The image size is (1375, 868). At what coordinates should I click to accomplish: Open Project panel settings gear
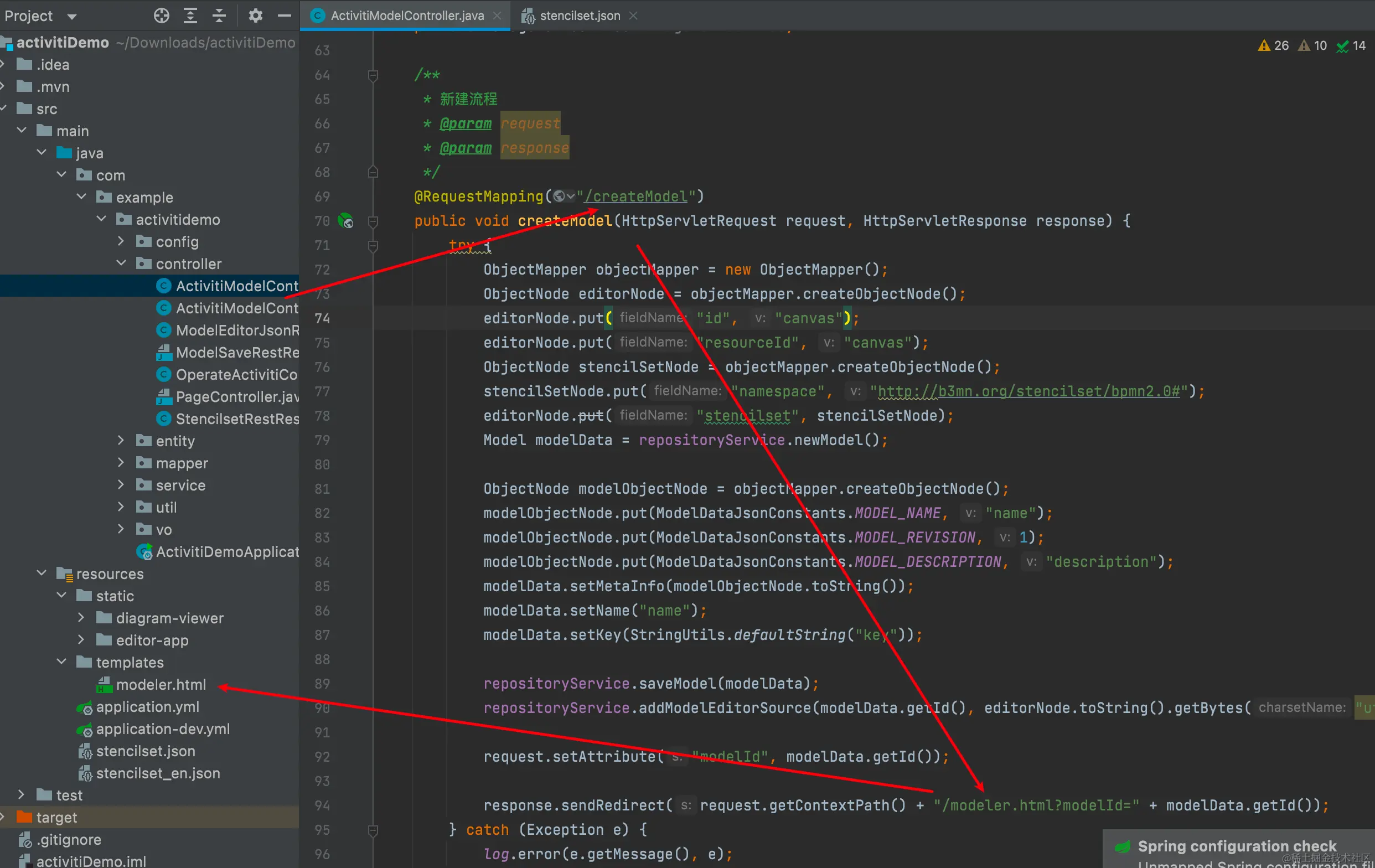255,15
